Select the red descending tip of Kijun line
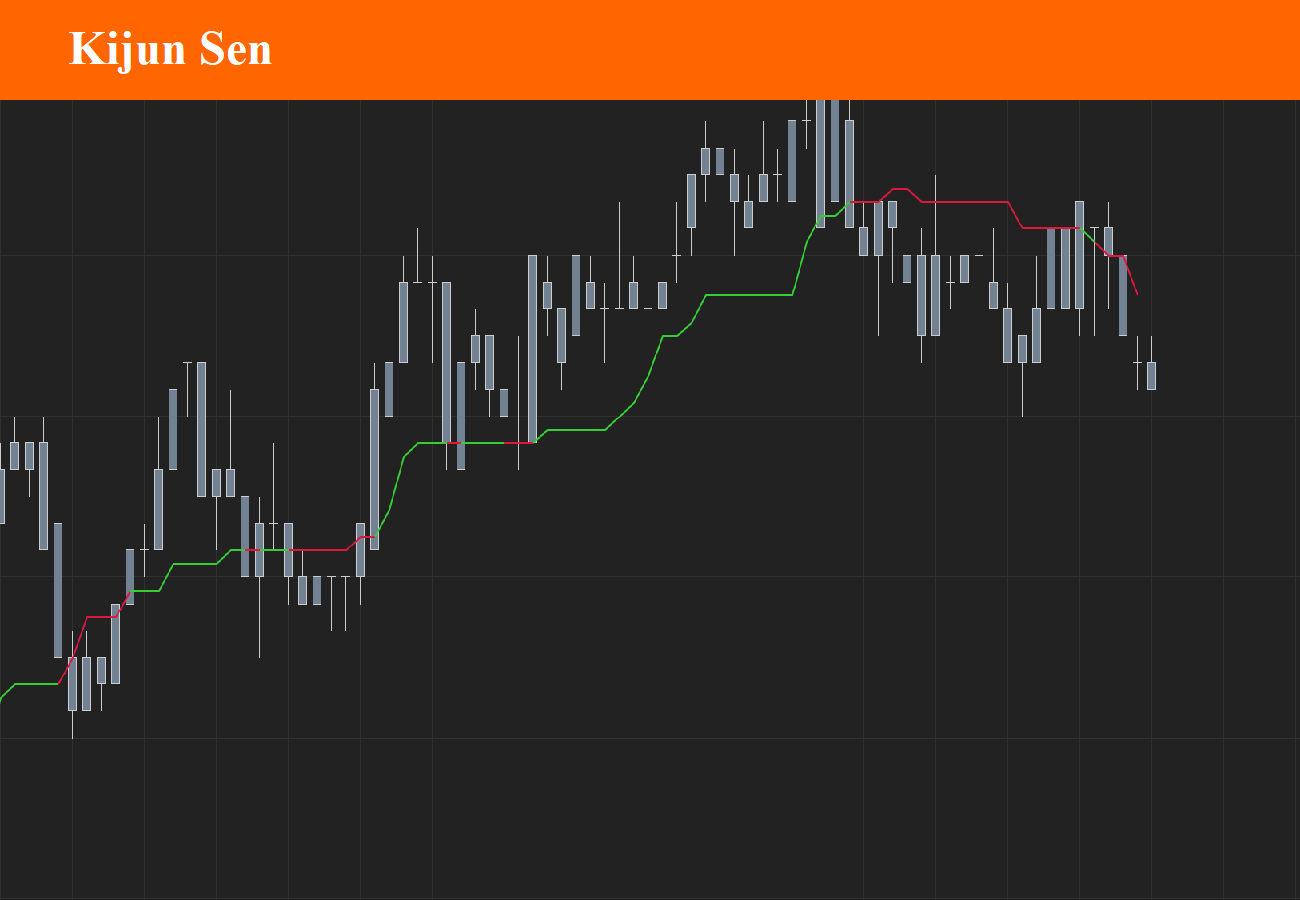Screen dimensions: 1300x900 (1129, 274)
